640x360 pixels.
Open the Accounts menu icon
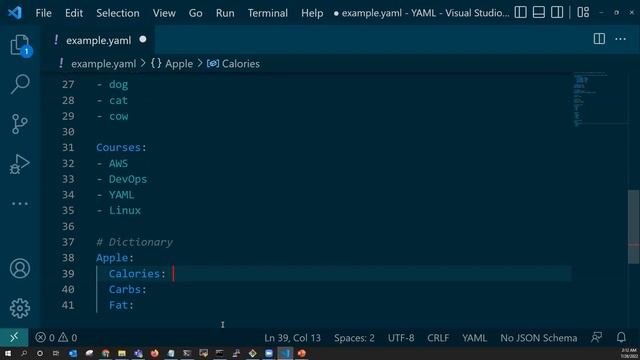tap(20, 269)
